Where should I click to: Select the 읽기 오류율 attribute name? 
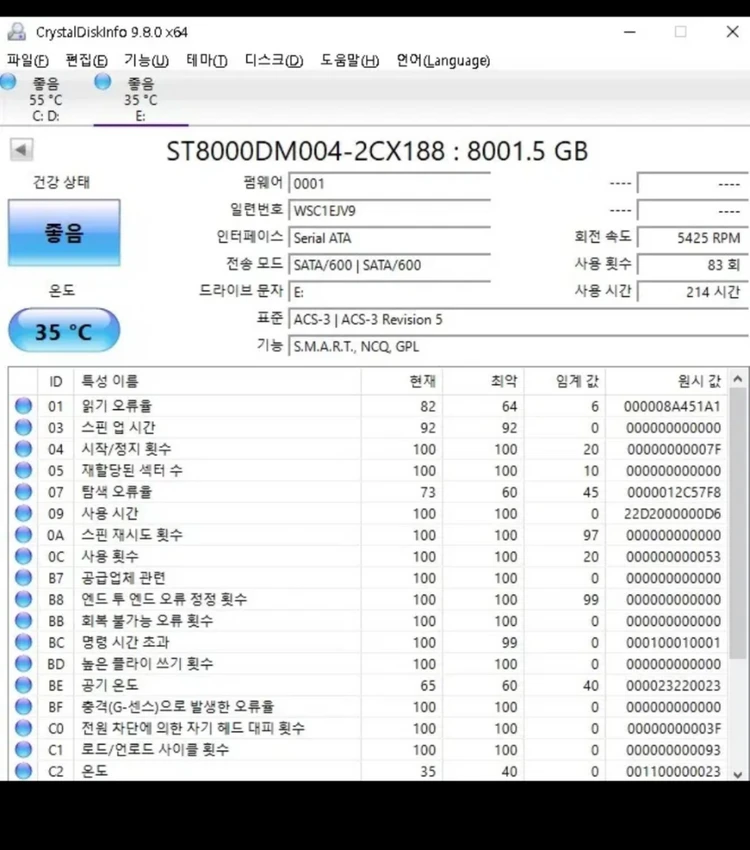[117, 405]
